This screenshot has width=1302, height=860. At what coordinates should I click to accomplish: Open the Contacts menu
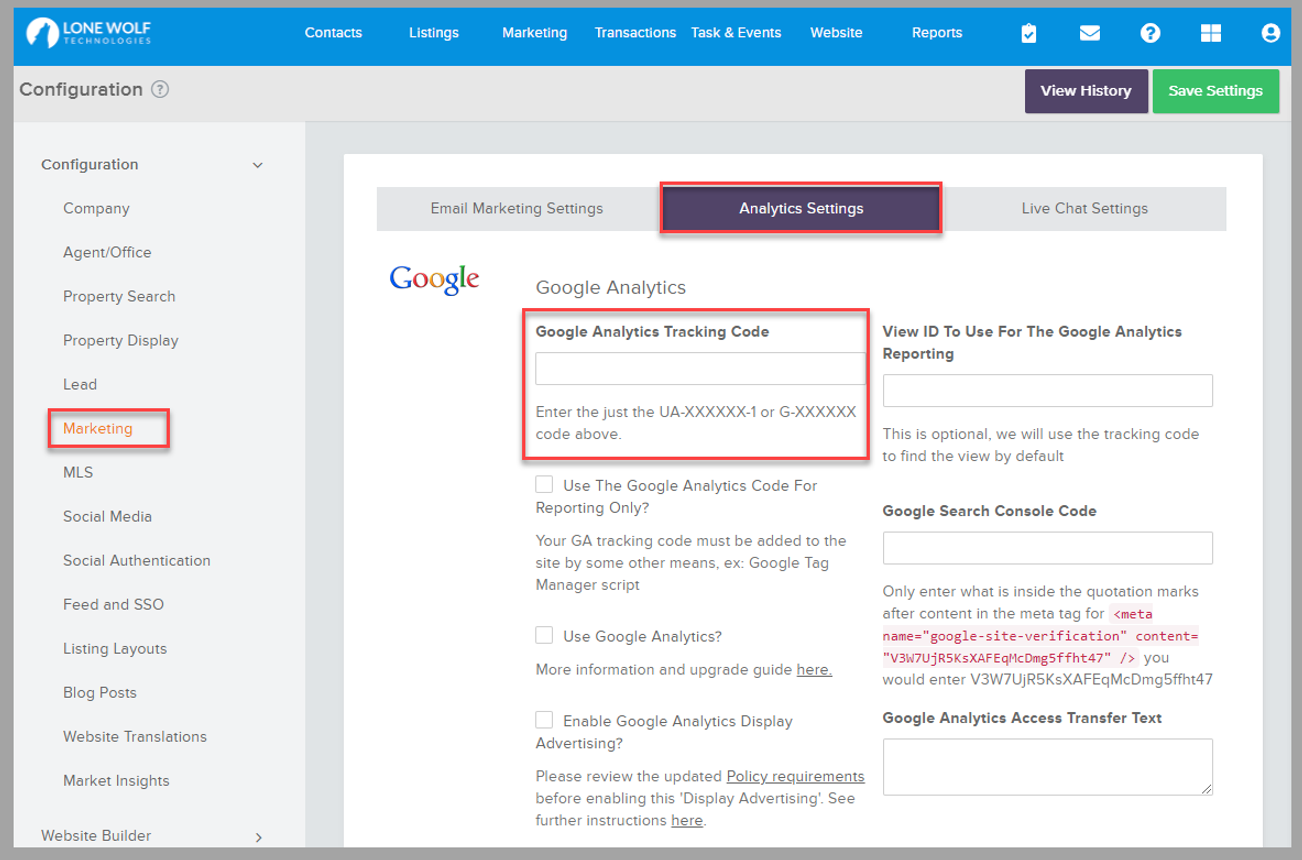coord(333,33)
